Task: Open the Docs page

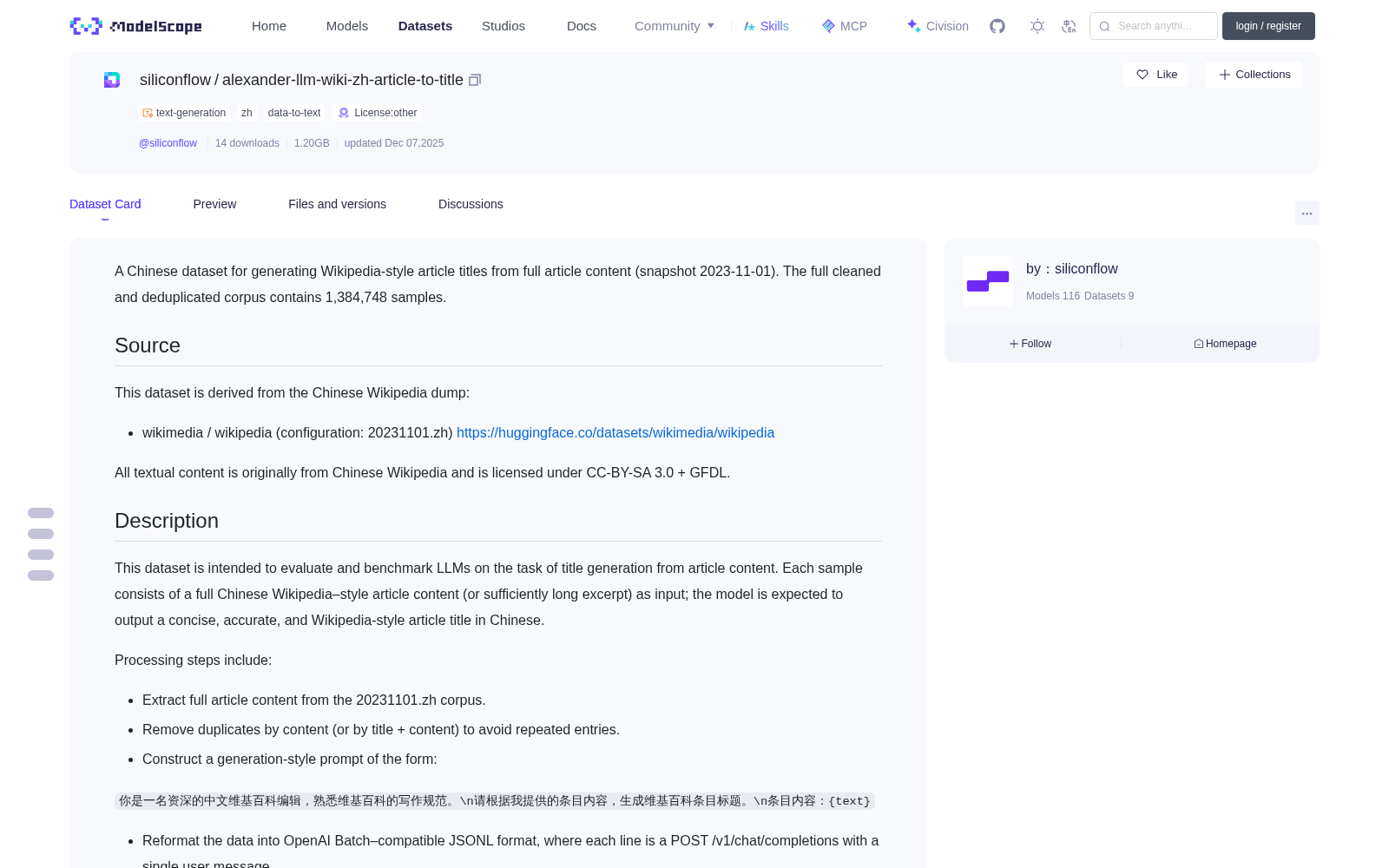Action: click(x=582, y=26)
